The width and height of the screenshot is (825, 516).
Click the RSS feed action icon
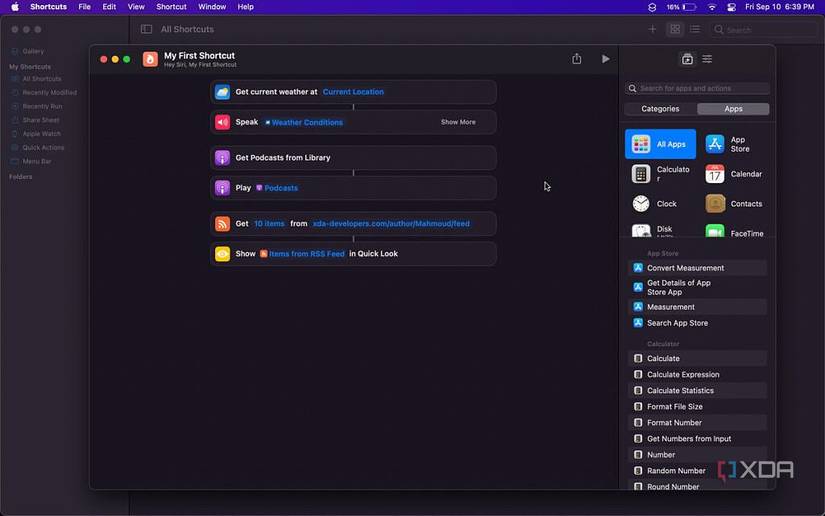(x=222, y=224)
